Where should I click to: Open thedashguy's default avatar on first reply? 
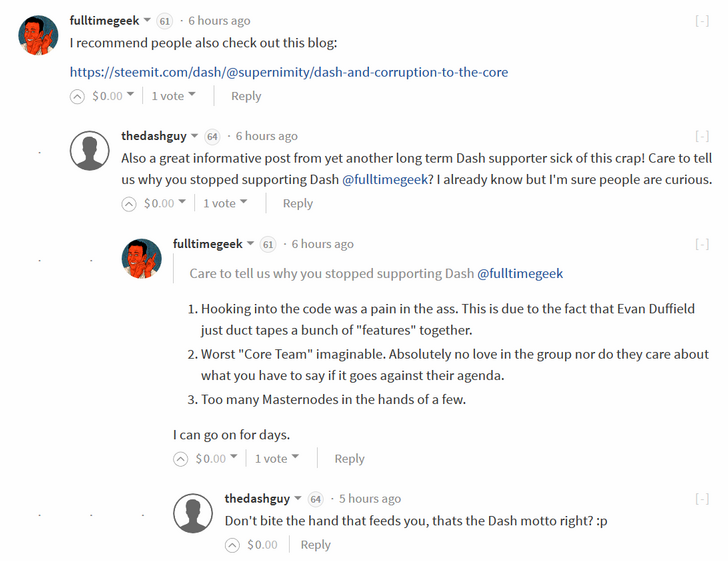click(90, 150)
